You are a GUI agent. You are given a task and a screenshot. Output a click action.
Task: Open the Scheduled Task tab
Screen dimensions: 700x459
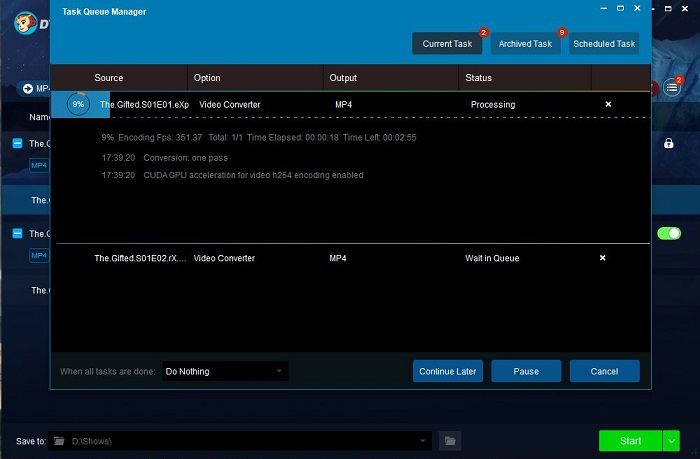pos(604,44)
